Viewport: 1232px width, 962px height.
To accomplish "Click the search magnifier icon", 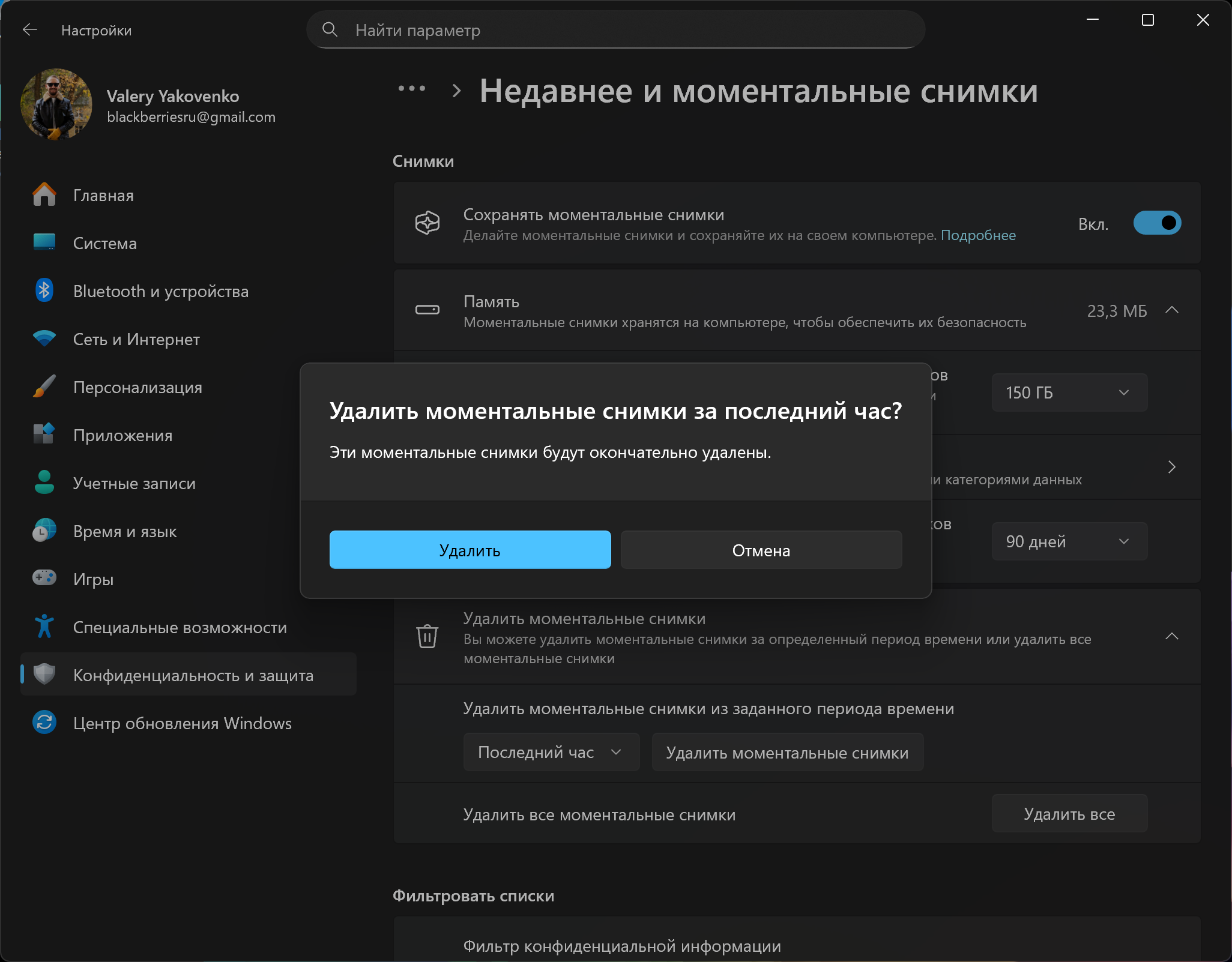I will pyautogui.click(x=330, y=29).
